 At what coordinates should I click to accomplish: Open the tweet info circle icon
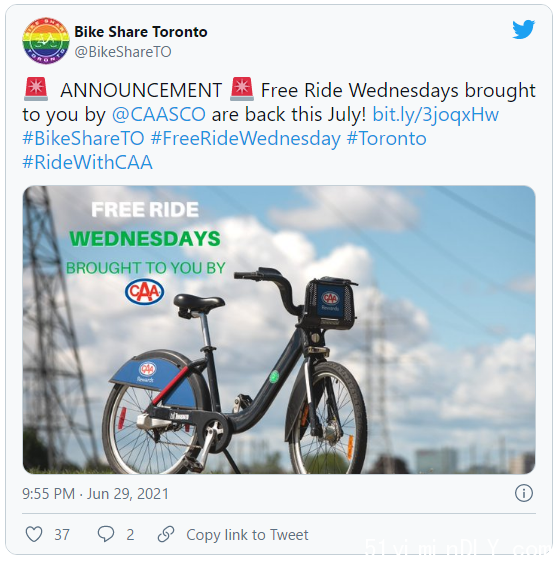tap(524, 493)
